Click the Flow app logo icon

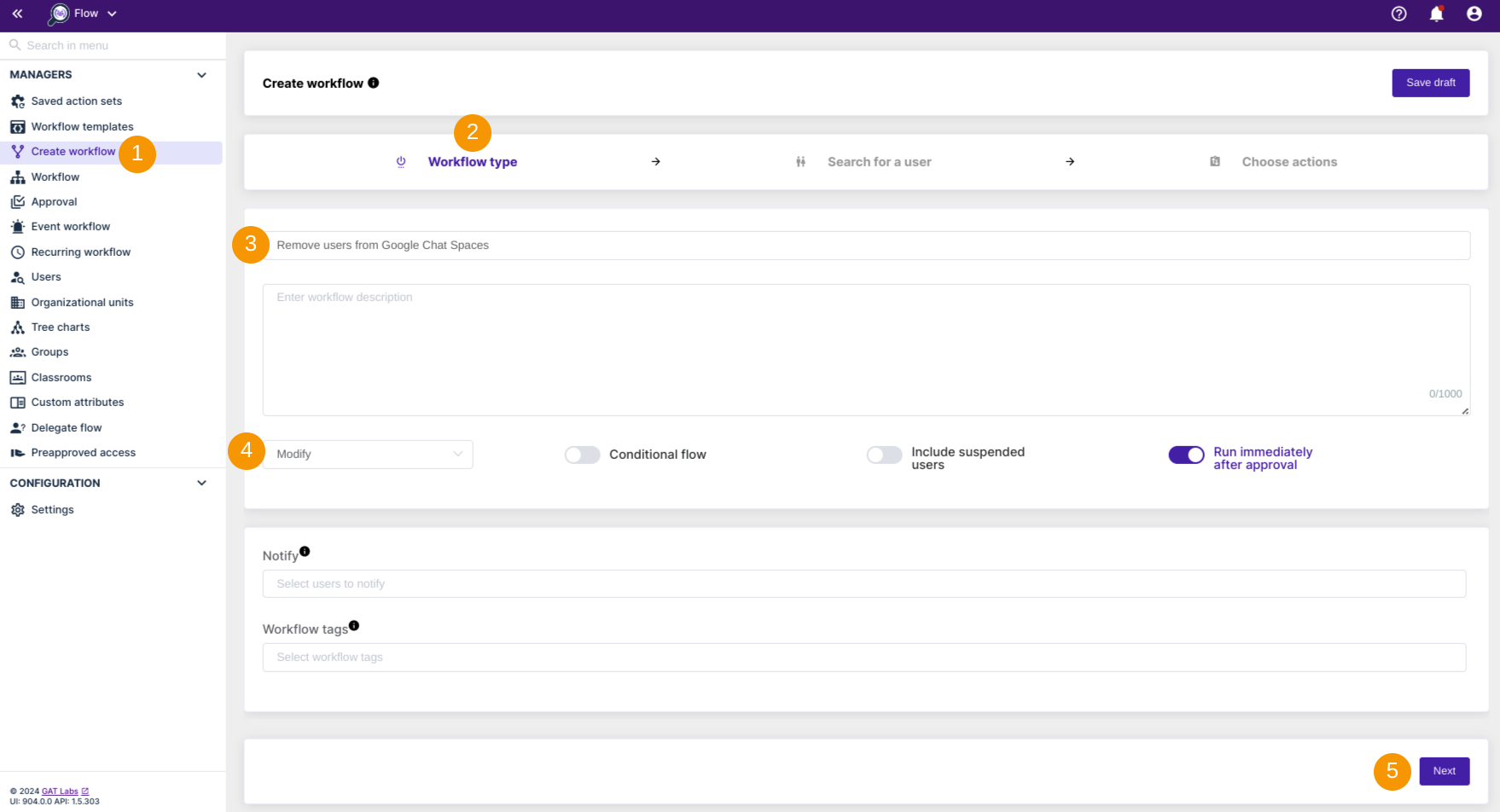click(59, 14)
